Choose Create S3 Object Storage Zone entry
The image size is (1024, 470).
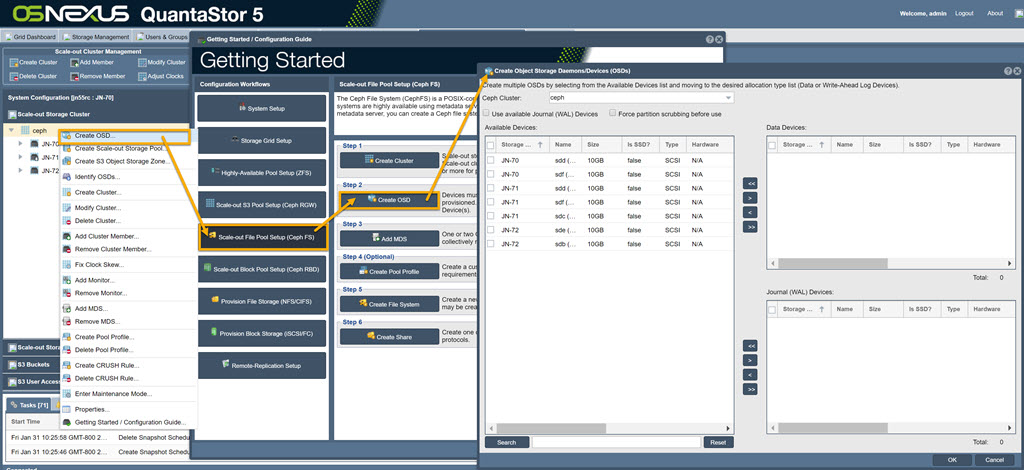(x=121, y=161)
